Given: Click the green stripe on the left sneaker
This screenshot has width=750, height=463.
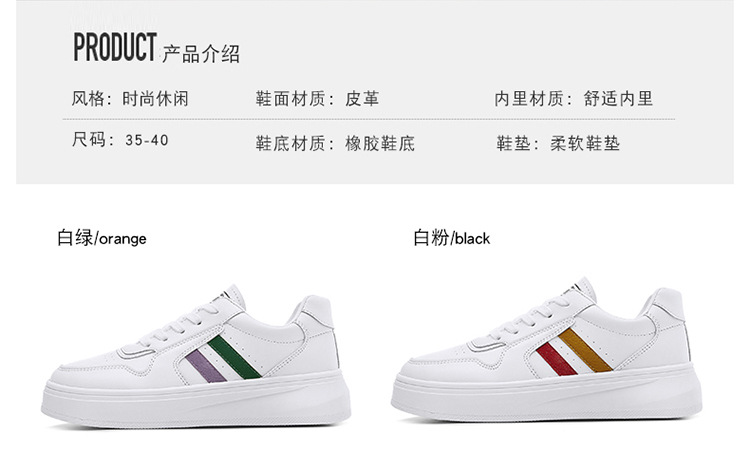Looking at the screenshot, I should coord(234,357).
